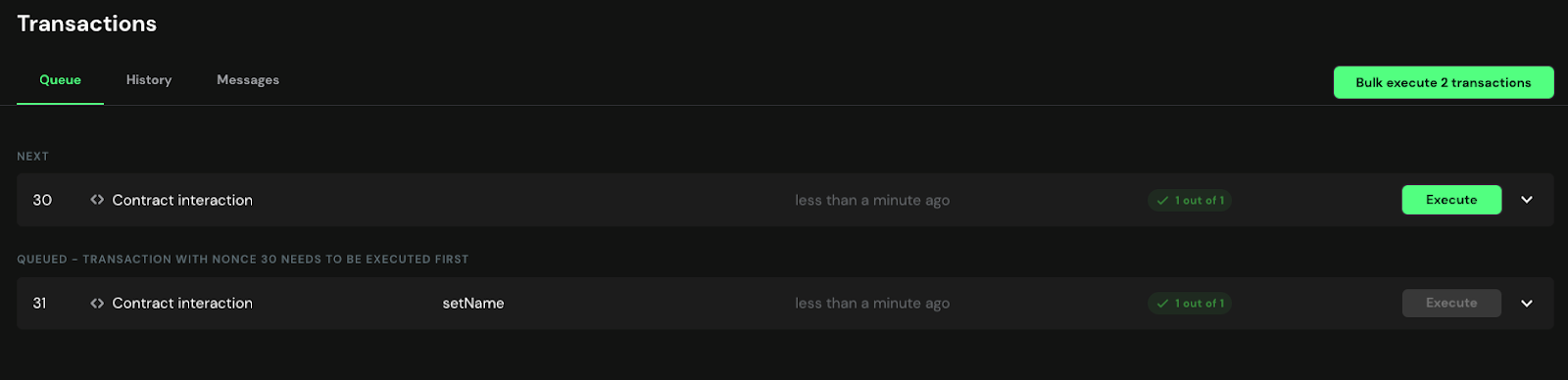
Task: Click Bulk execute 2 transactions button
Action: point(1444,82)
